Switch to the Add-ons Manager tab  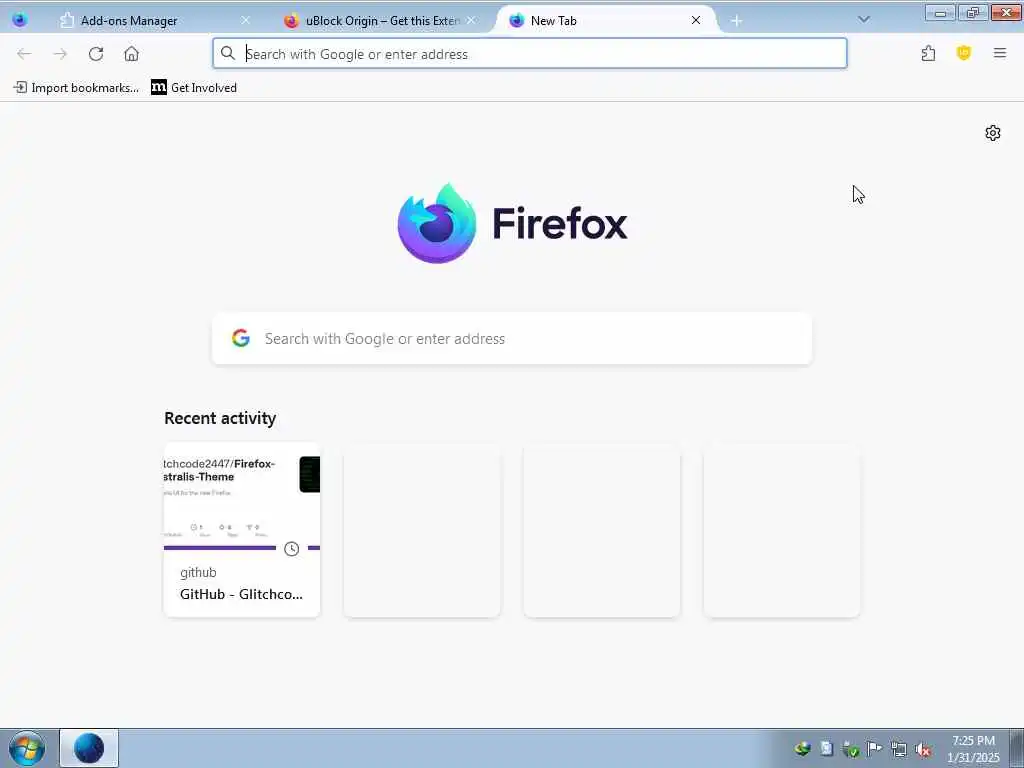154,20
